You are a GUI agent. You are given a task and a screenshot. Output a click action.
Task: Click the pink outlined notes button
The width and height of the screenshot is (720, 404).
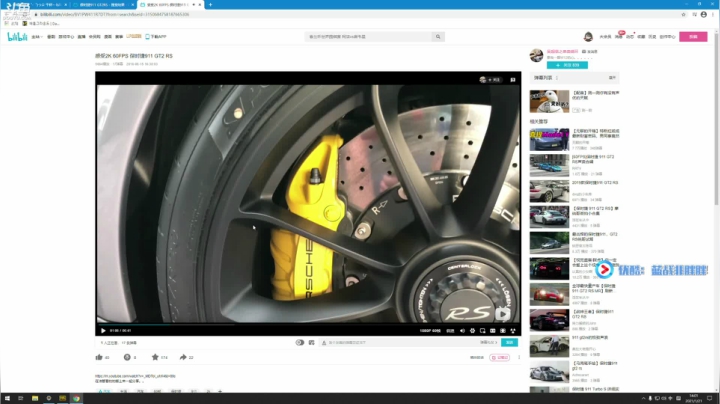[x=500, y=357]
